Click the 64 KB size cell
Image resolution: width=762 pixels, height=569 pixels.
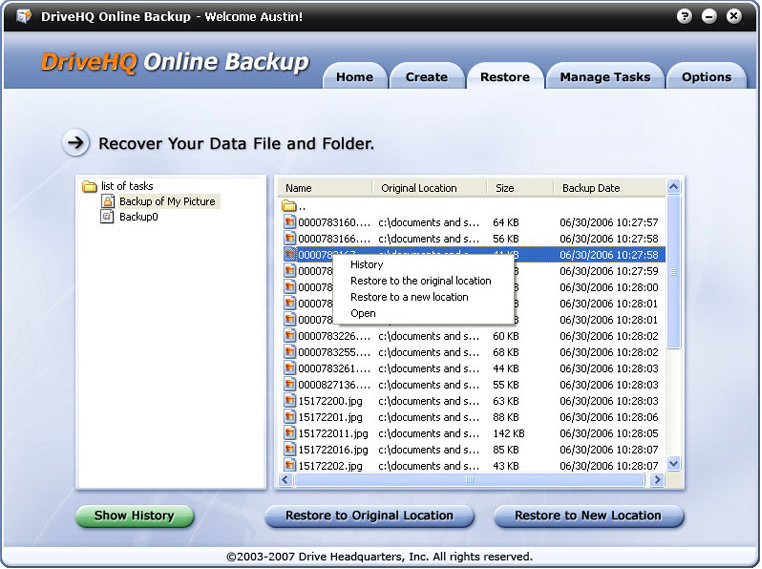coord(506,223)
